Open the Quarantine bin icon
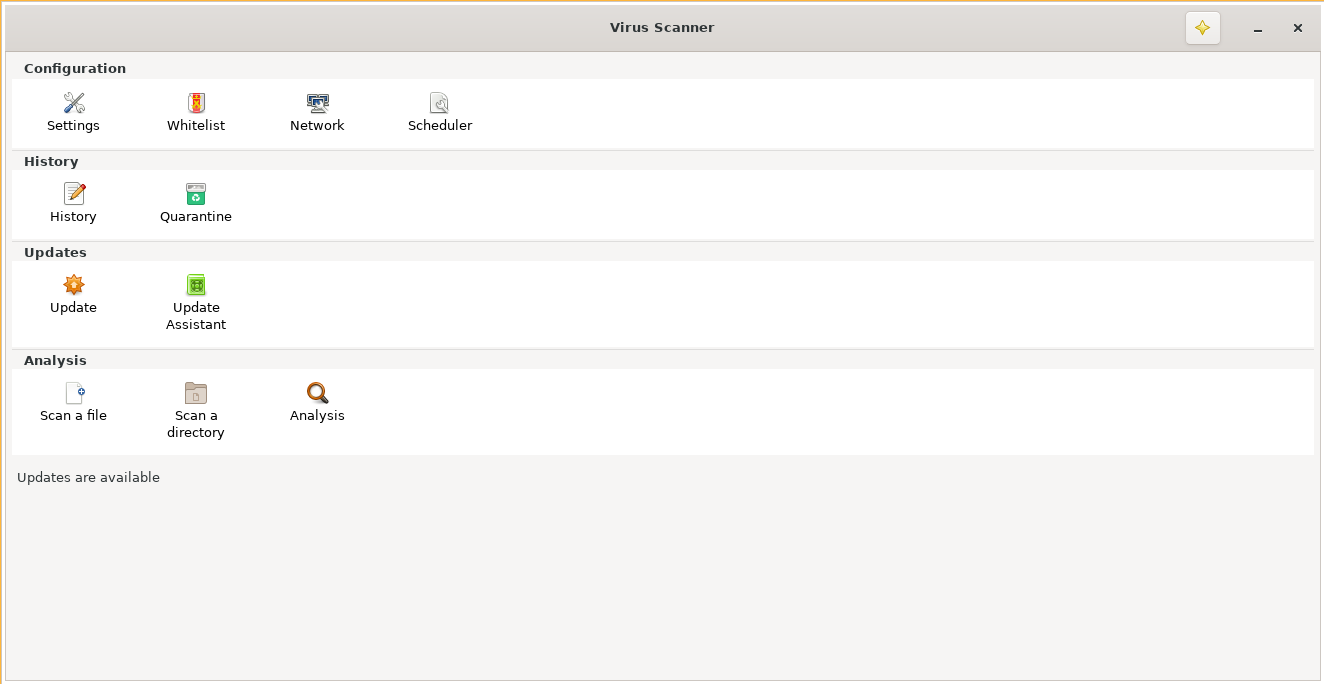The image size is (1324, 684). [196, 194]
